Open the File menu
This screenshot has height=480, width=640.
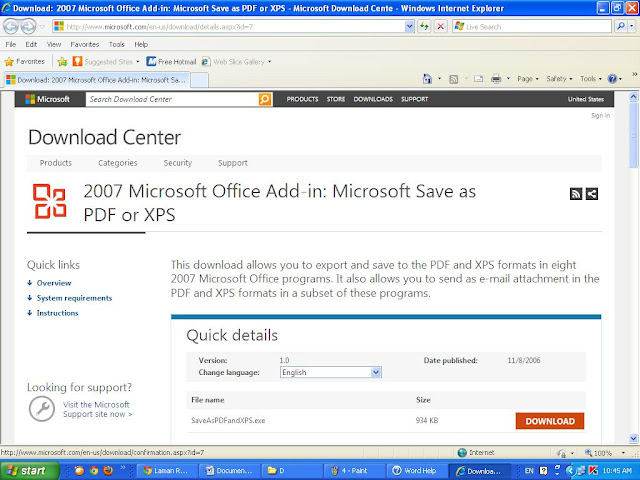point(11,44)
